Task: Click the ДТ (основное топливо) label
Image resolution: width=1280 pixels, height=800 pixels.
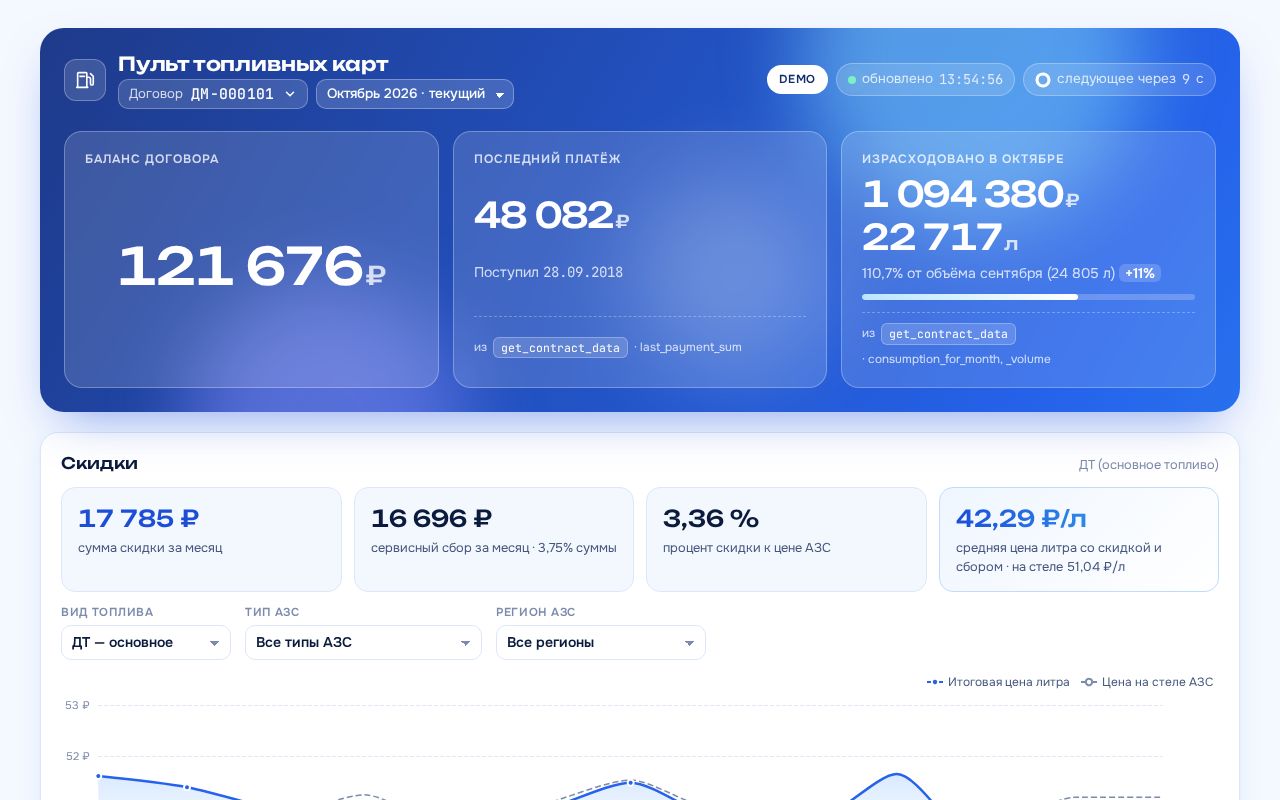Action: point(1148,465)
